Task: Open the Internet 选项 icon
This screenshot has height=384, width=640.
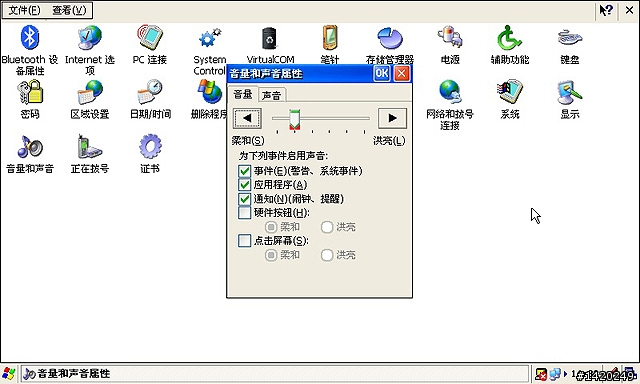Action: [90, 38]
